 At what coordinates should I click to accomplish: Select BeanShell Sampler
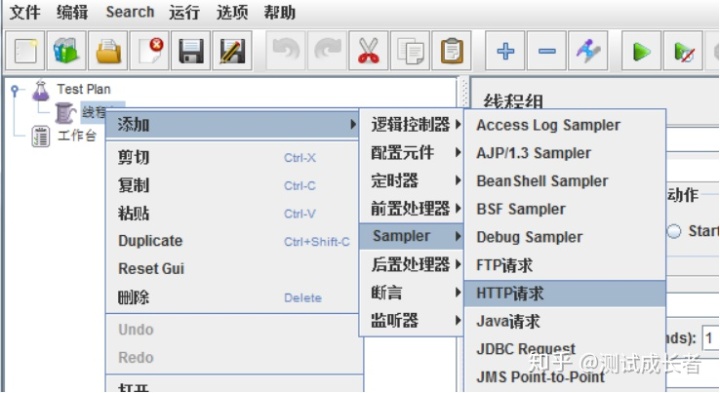(x=565, y=181)
